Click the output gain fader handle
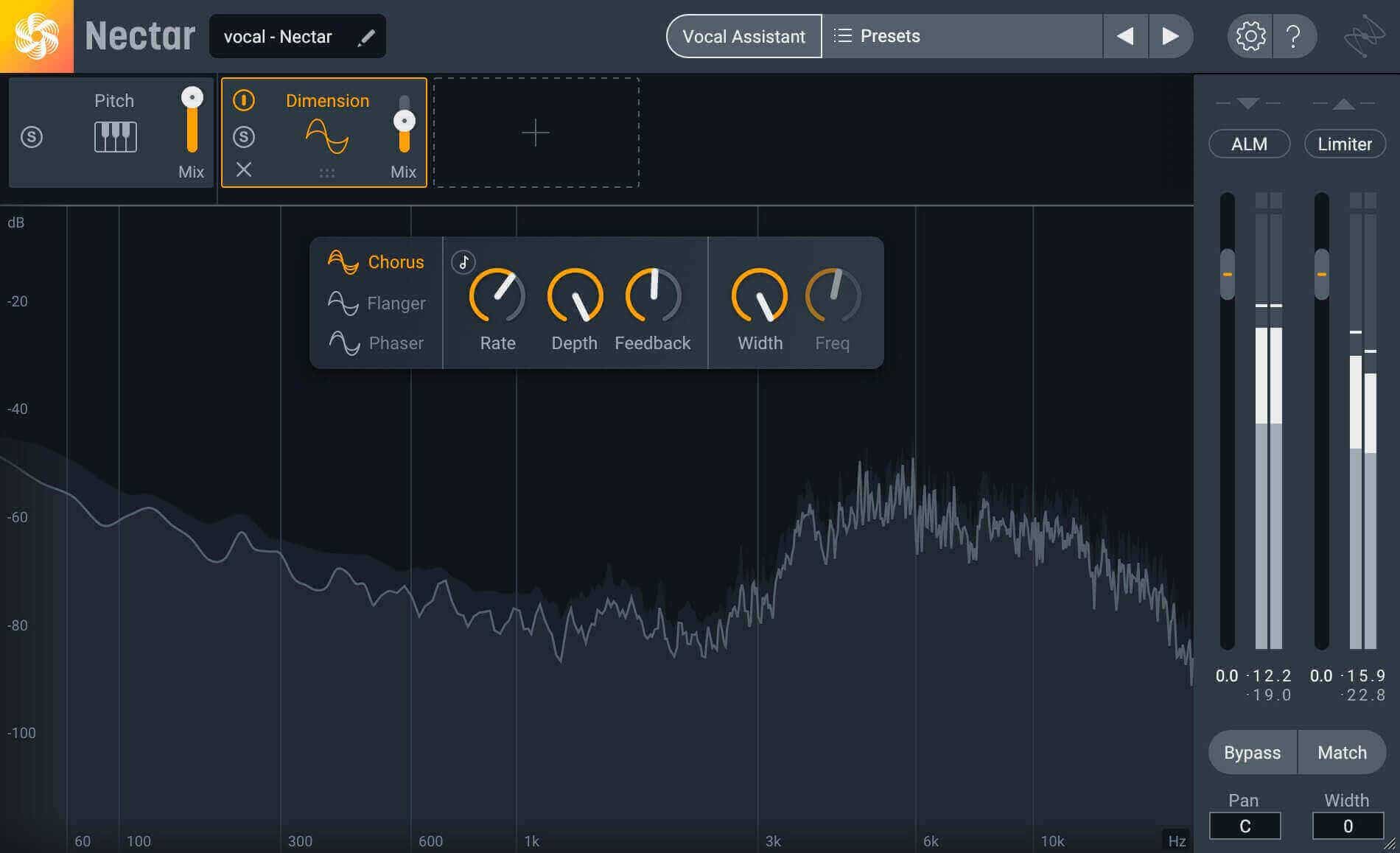 pos(1322,274)
